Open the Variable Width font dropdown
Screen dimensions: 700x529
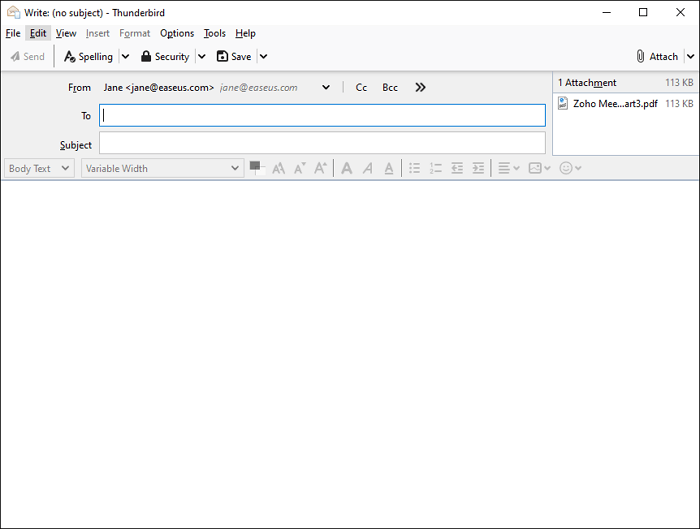tap(162, 168)
